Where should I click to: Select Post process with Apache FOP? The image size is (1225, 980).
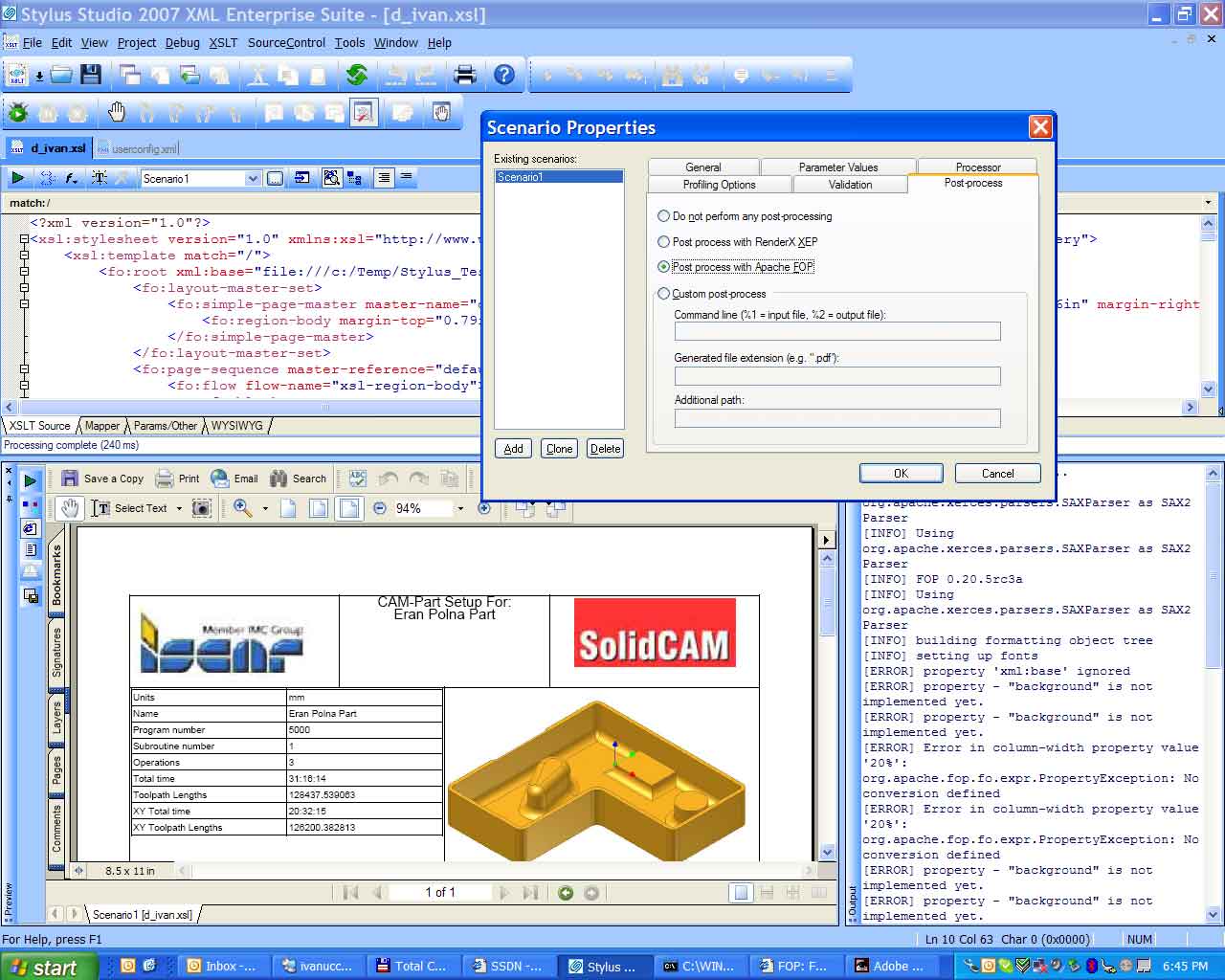tap(663, 267)
